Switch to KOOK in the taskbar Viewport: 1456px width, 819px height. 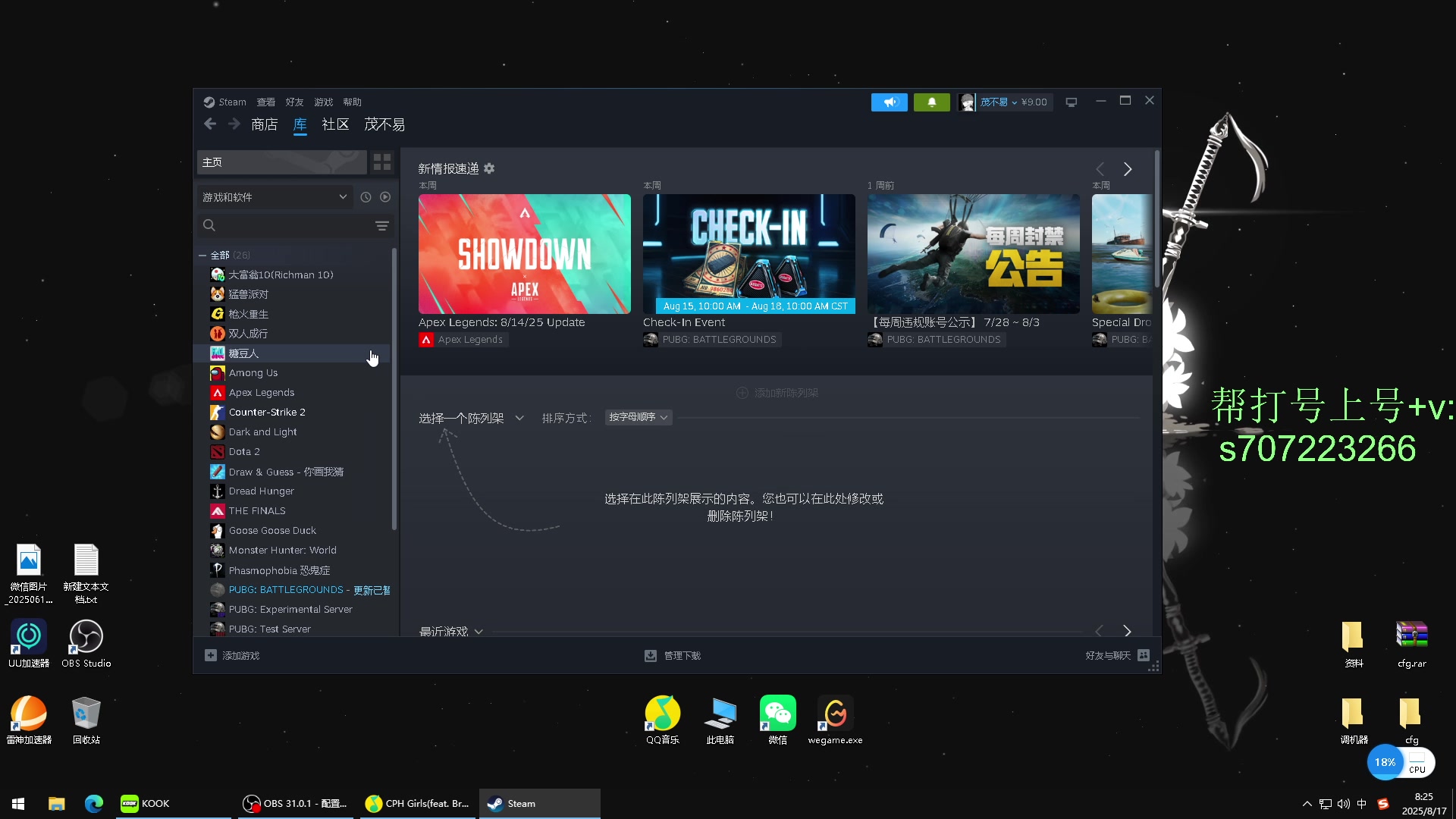172,804
